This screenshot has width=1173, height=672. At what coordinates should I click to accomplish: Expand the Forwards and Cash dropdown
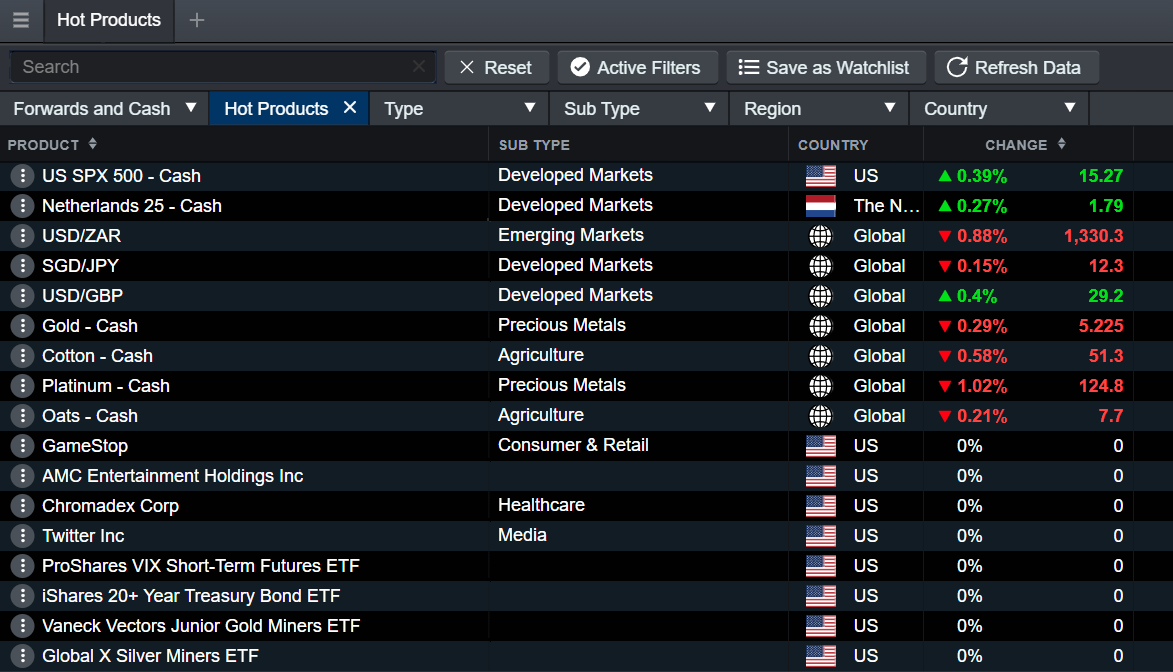click(x=105, y=109)
